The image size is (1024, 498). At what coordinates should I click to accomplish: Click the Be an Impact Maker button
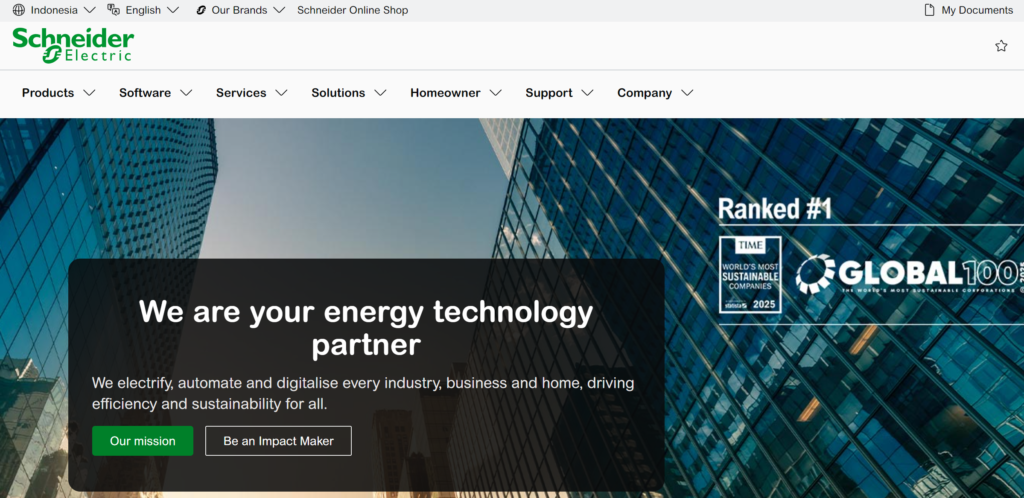point(278,441)
